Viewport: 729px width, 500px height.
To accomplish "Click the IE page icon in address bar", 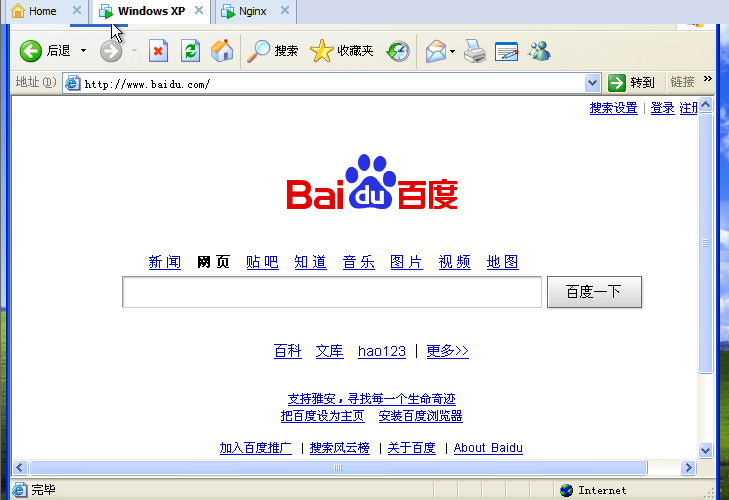I will pyautogui.click(x=72, y=83).
